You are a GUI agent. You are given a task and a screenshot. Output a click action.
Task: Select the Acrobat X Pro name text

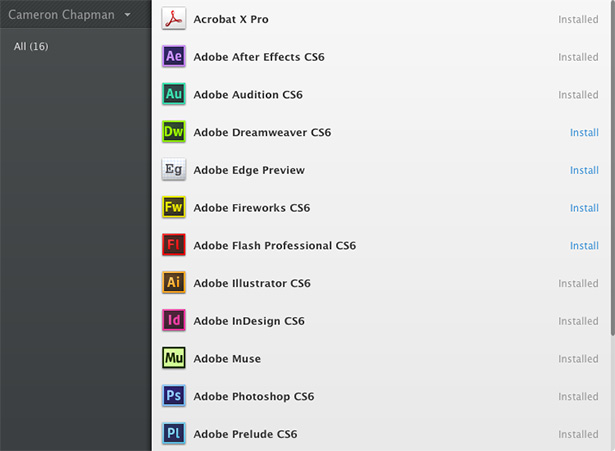(231, 19)
